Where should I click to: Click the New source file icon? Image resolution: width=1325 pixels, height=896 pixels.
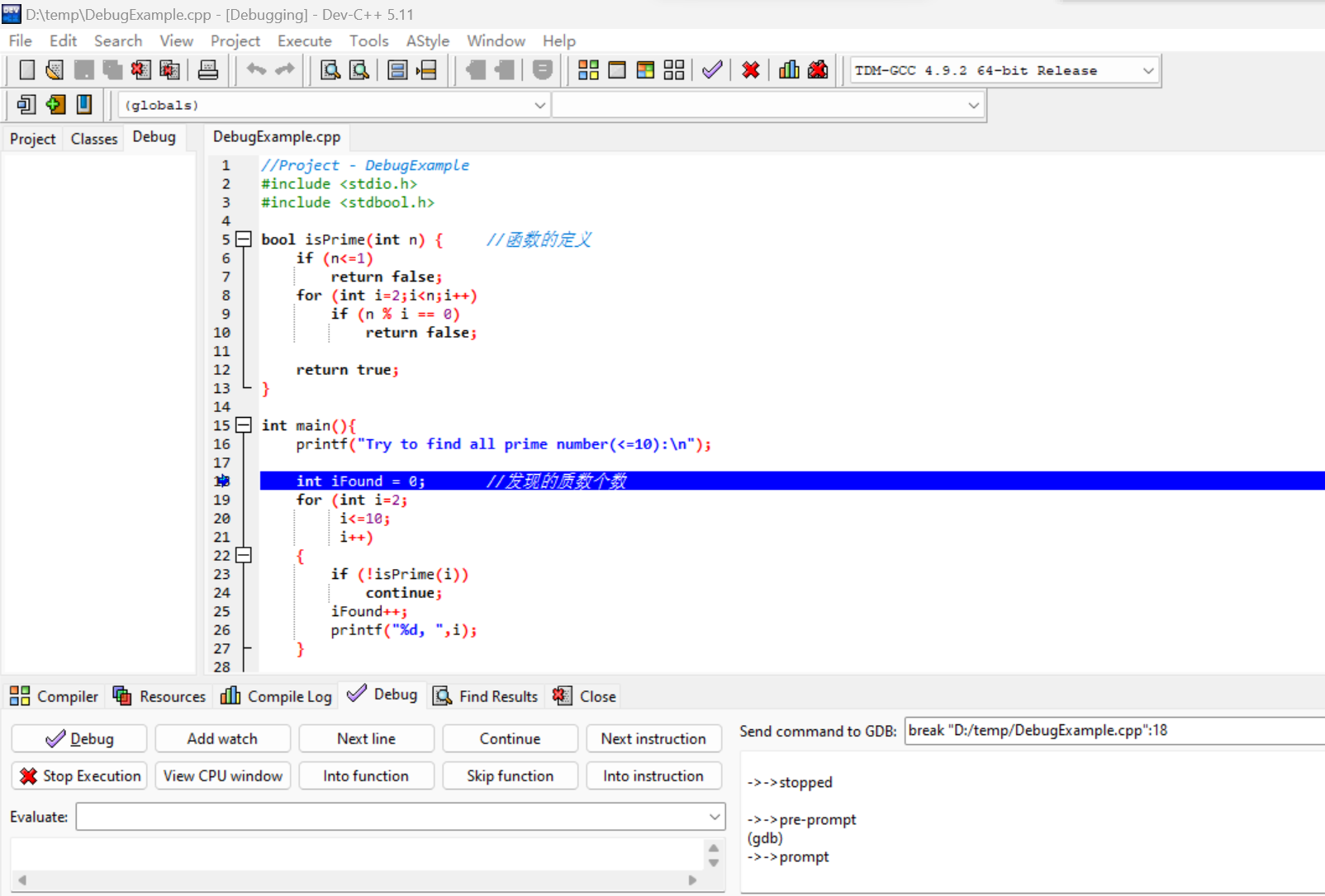click(26, 70)
